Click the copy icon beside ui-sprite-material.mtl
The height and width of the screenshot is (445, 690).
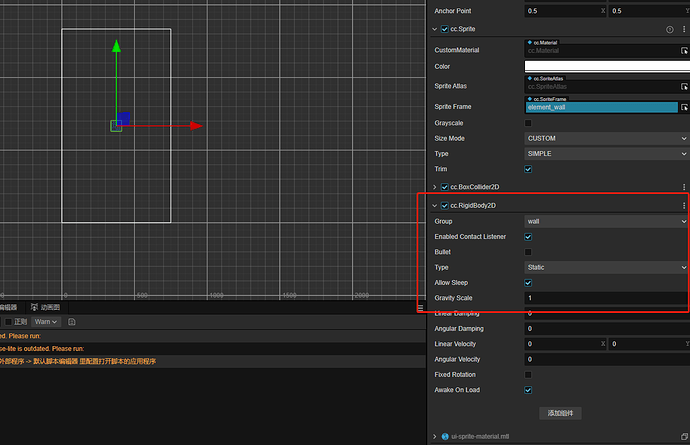(x=684, y=436)
